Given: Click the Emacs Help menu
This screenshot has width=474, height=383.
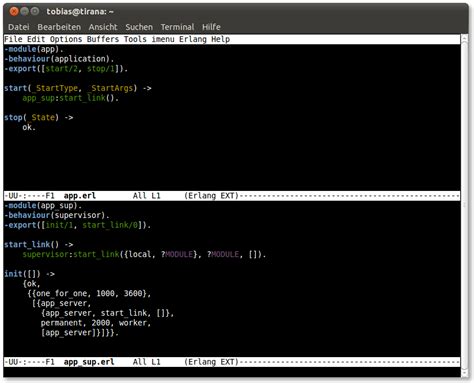Looking at the screenshot, I should pos(221,39).
